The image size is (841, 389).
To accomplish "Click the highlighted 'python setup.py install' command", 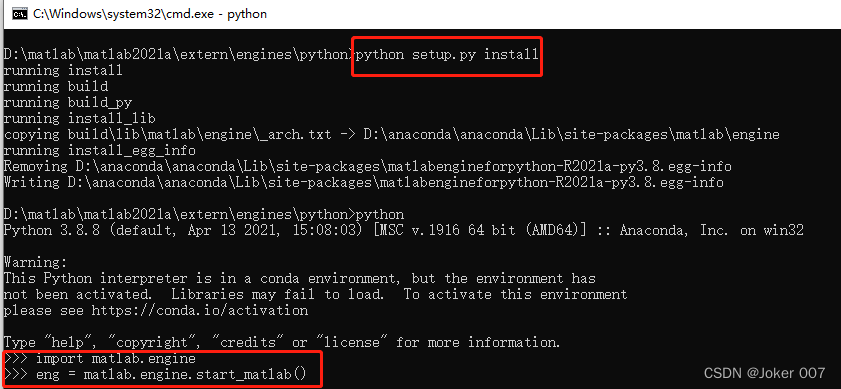I will pyautogui.click(x=447, y=54).
